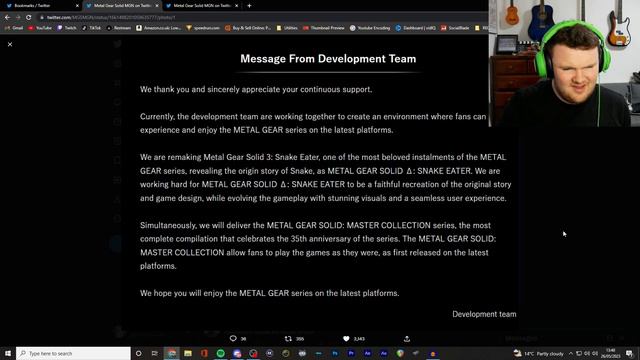Focus the twitter.com address bar

click(261, 17)
